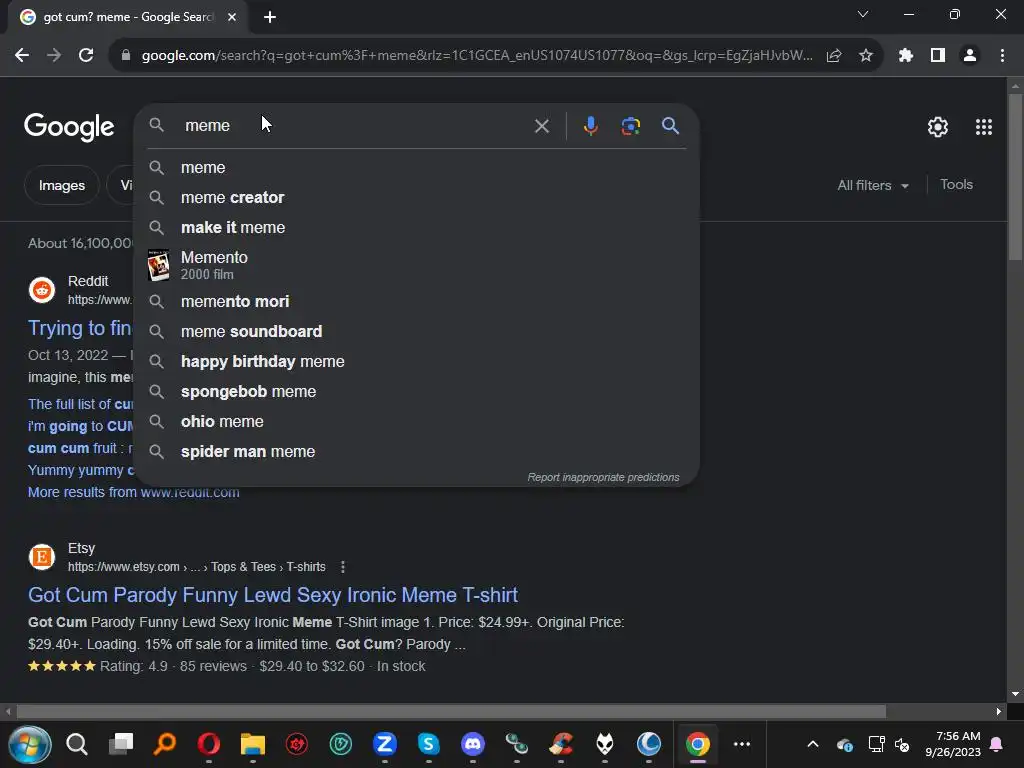This screenshot has width=1024, height=768.
Task: Click 'More results from www.reddit.com'
Action: pos(134,492)
